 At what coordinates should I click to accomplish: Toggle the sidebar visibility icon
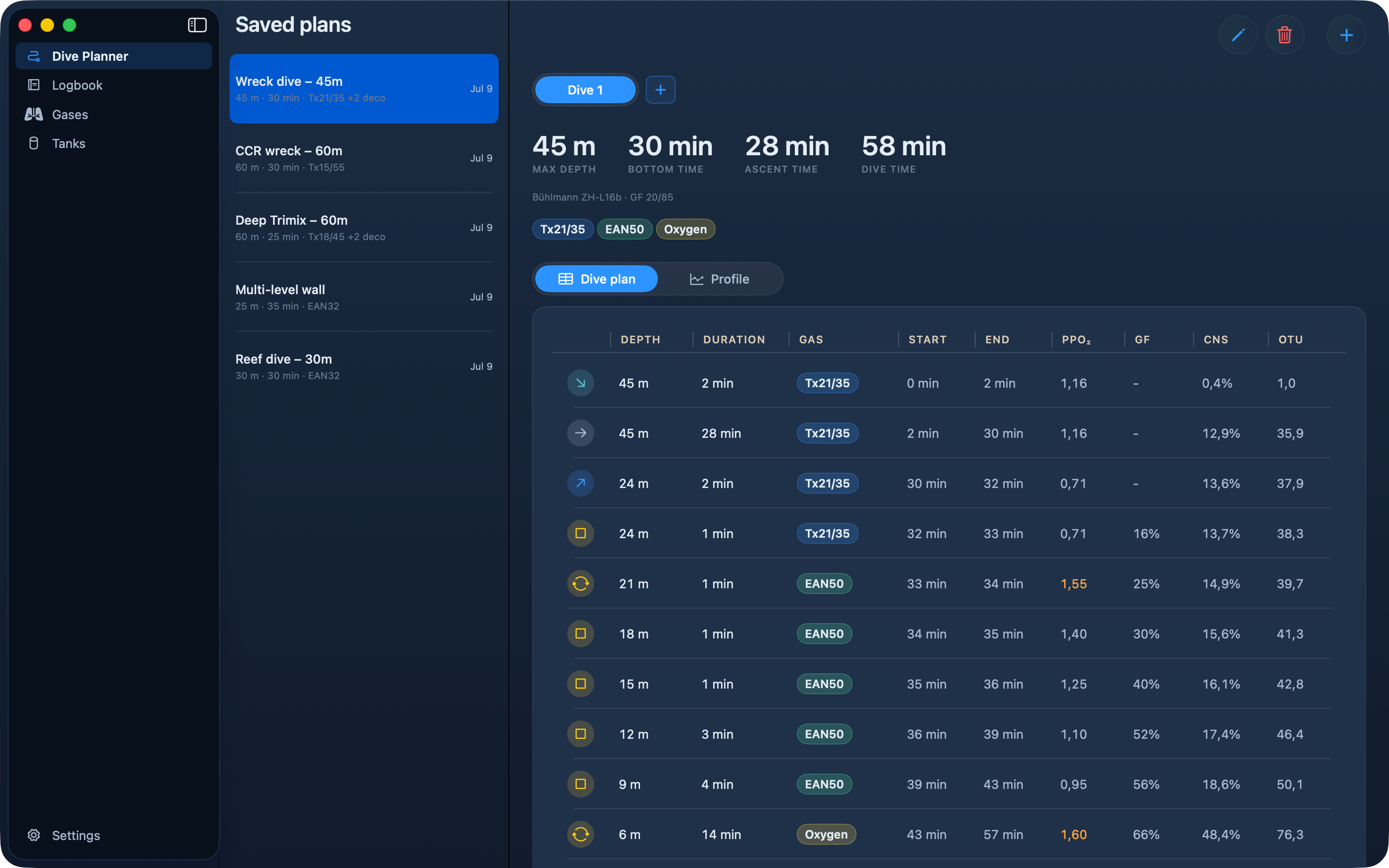pos(197,25)
